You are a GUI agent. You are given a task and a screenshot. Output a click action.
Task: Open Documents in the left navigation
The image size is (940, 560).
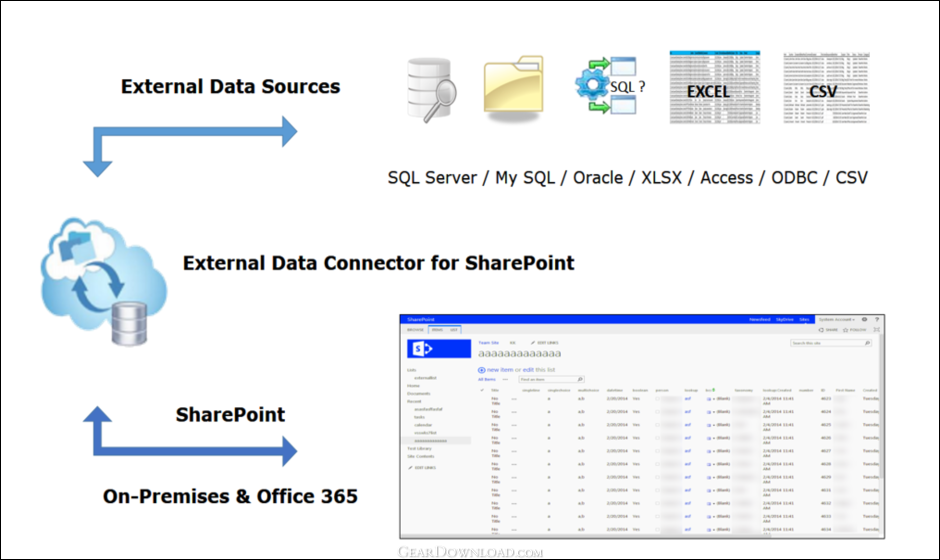click(x=418, y=394)
